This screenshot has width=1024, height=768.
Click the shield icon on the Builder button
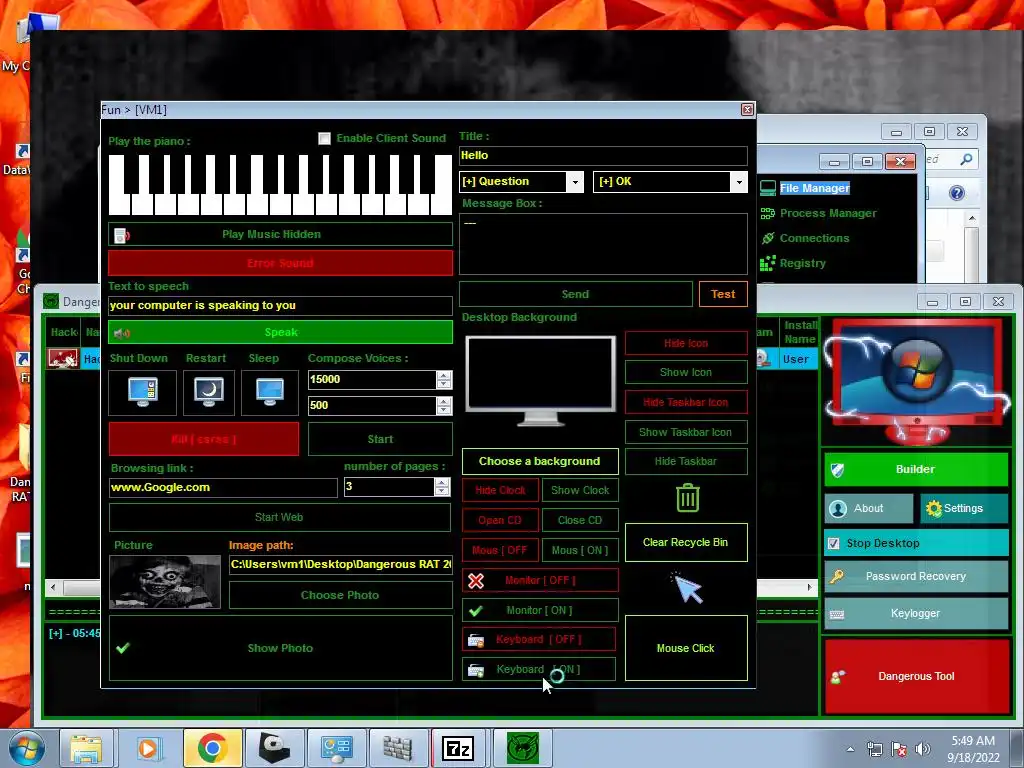click(x=837, y=470)
